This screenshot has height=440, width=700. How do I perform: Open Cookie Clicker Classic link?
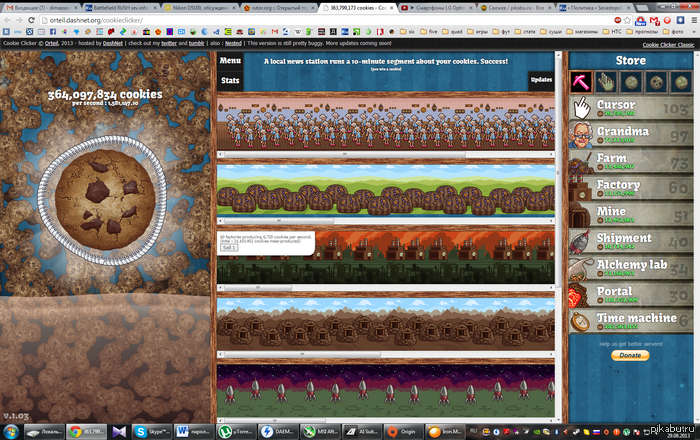(668, 45)
